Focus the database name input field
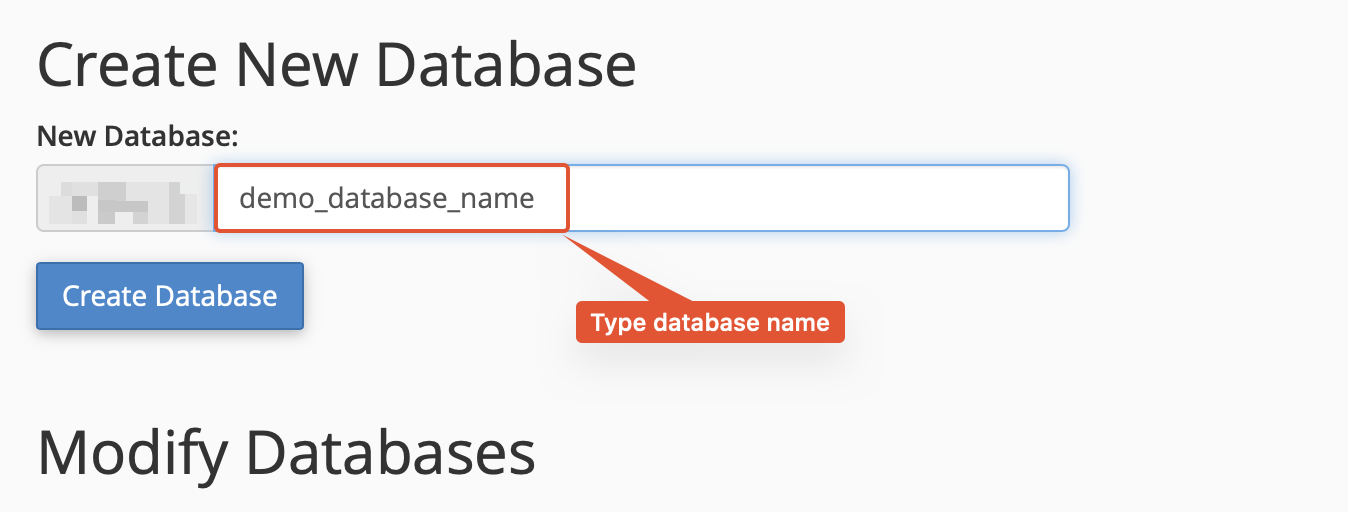Viewport: 1348px width, 512px height. pyautogui.click(x=640, y=198)
